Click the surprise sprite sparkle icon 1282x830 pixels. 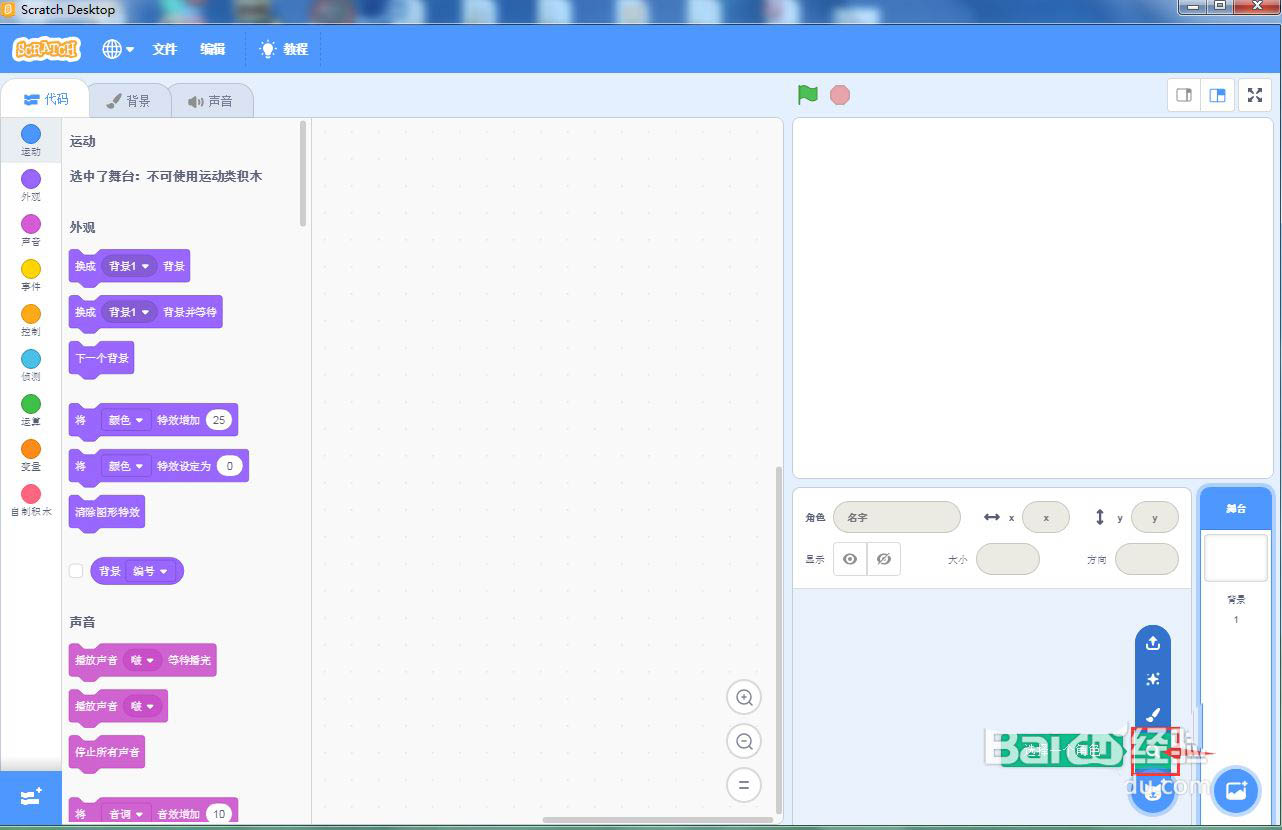[1152, 679]
